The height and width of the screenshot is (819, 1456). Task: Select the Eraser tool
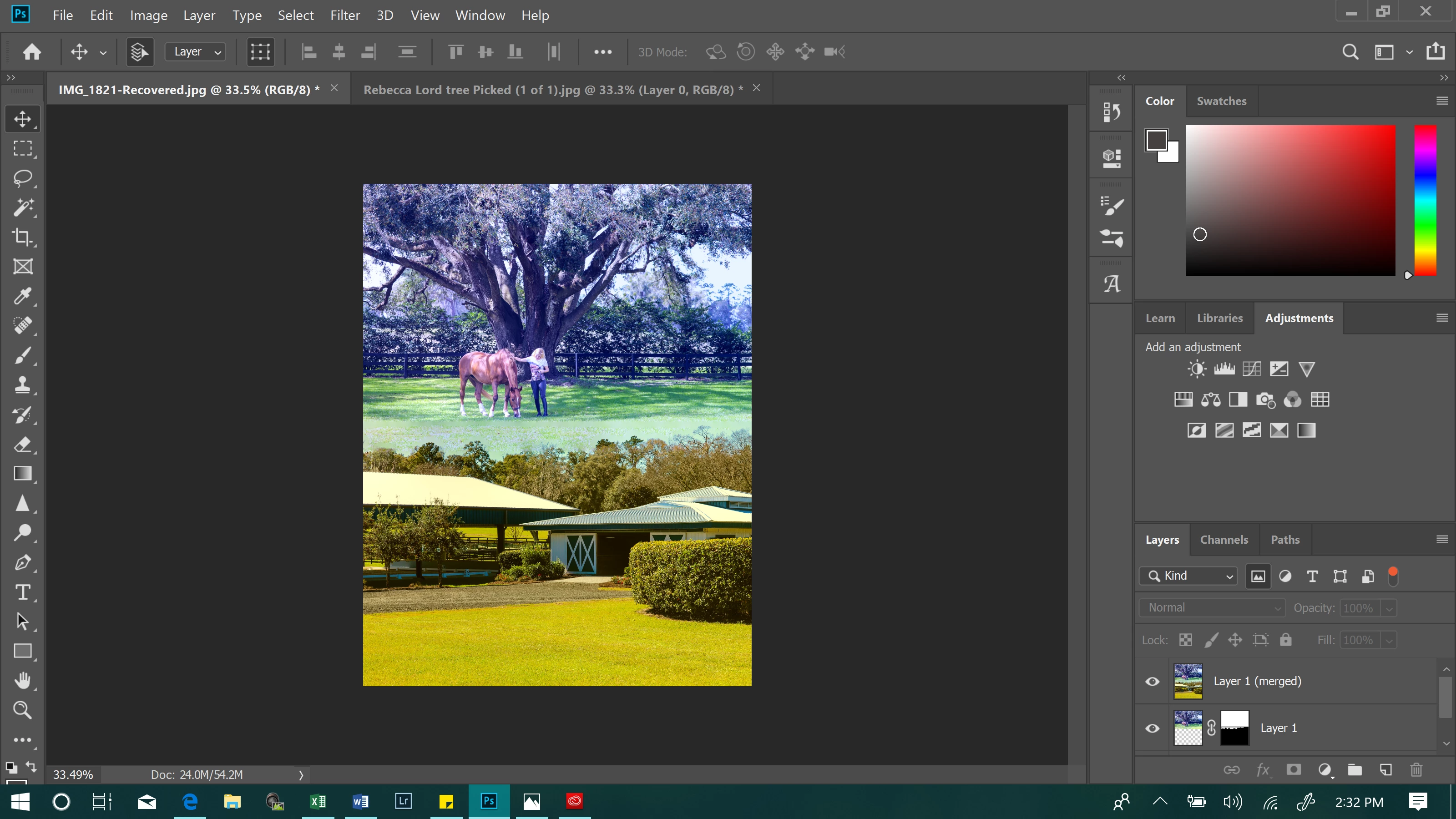pyautogui.click(x=23, y=444)
